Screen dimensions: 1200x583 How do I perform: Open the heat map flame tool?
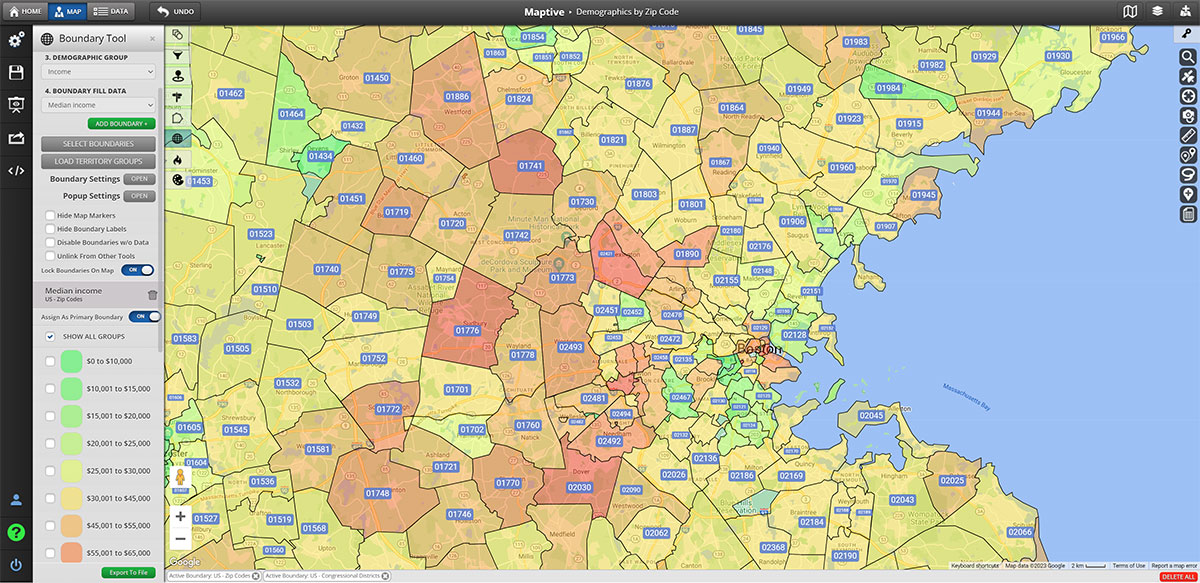pos(177,160)
